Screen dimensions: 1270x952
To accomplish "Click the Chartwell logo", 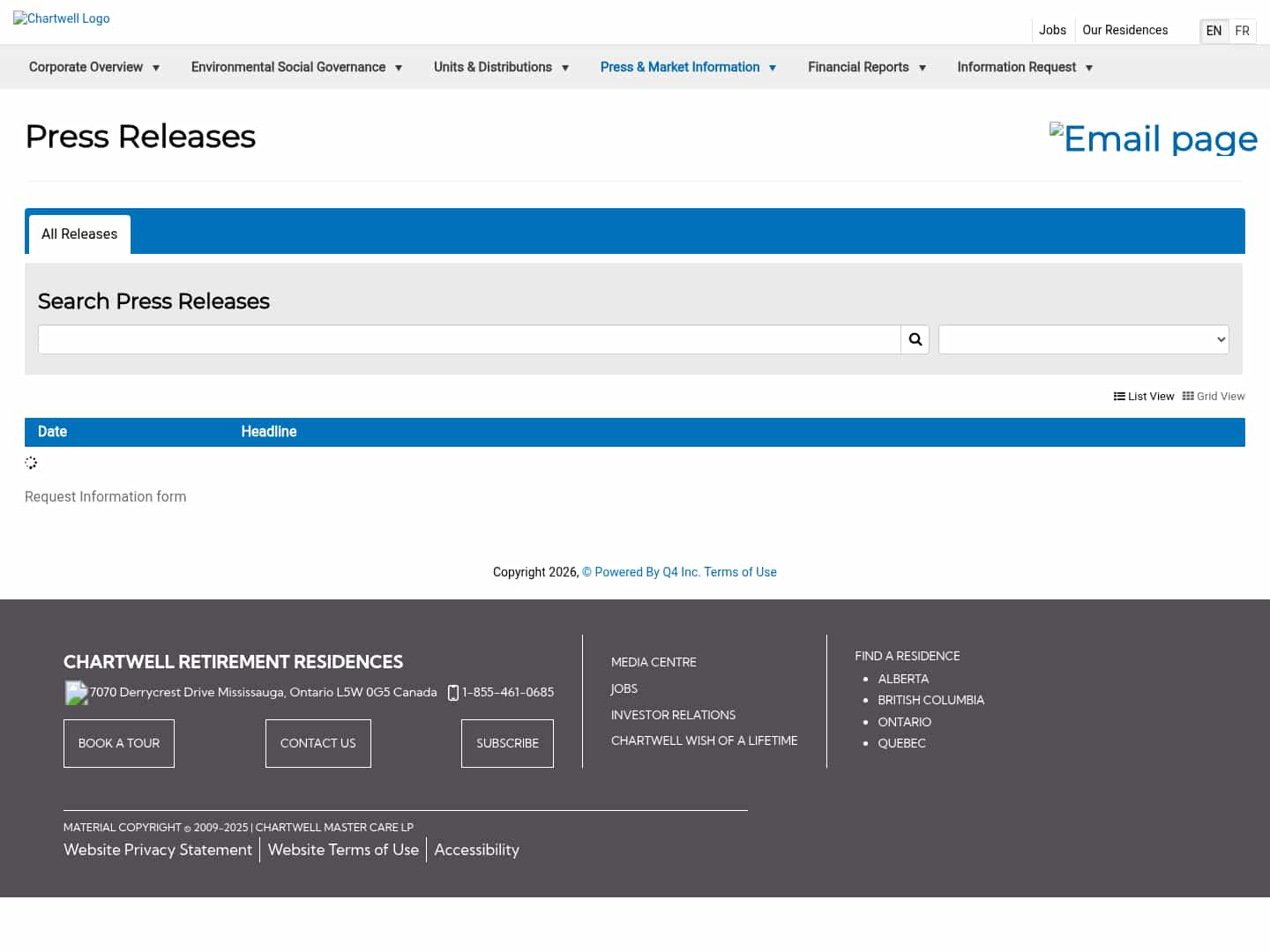I will pyautogui.click(x=61, y=19).
